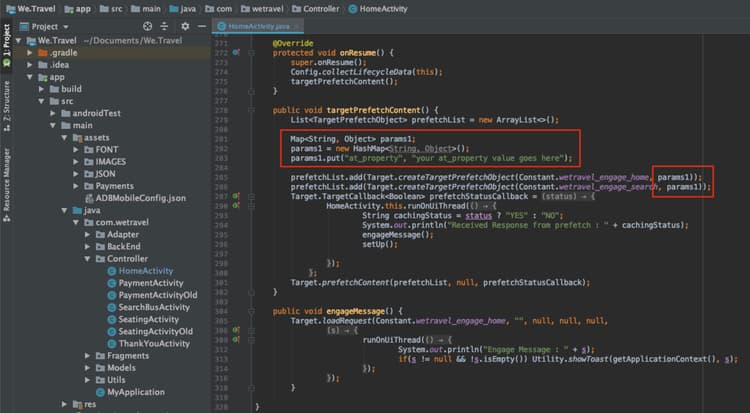Collapse the Controller folder
This screenshot has height=413, width=750.
(x=87, y=258)
